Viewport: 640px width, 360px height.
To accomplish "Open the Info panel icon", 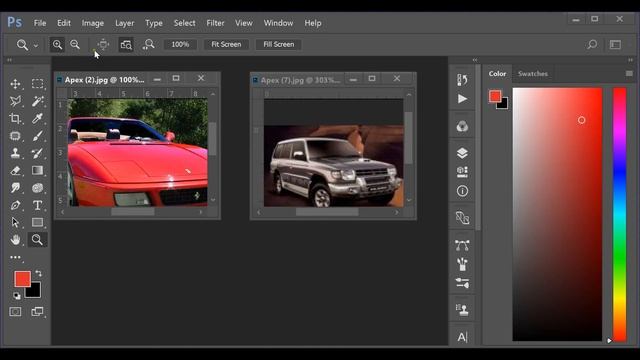I will click(x=462, y=191).
